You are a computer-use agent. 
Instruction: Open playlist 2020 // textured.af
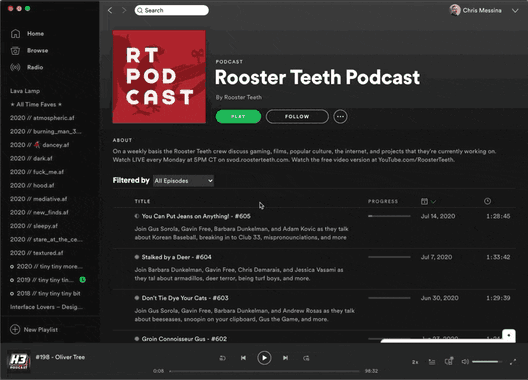pyautogui.click(x=36, y=253)
